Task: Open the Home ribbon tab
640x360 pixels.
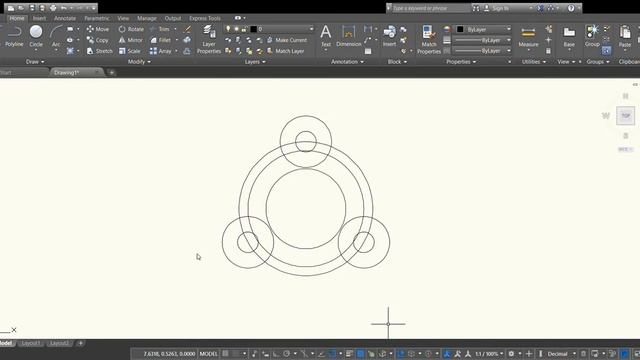Action: point(17,18)
